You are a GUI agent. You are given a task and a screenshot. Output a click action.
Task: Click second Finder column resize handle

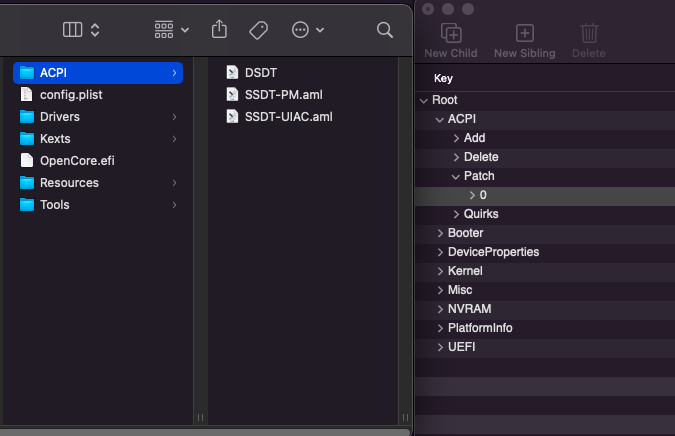[405, 417]
